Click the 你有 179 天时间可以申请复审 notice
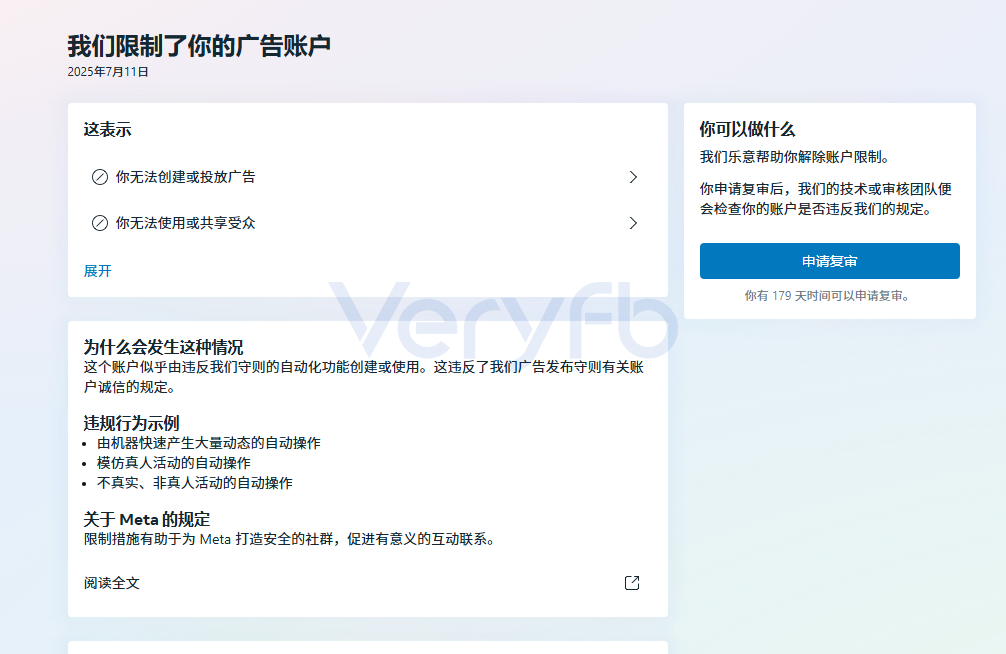The width and height of the screenshot is (1006, 654). tap(827, 296)
